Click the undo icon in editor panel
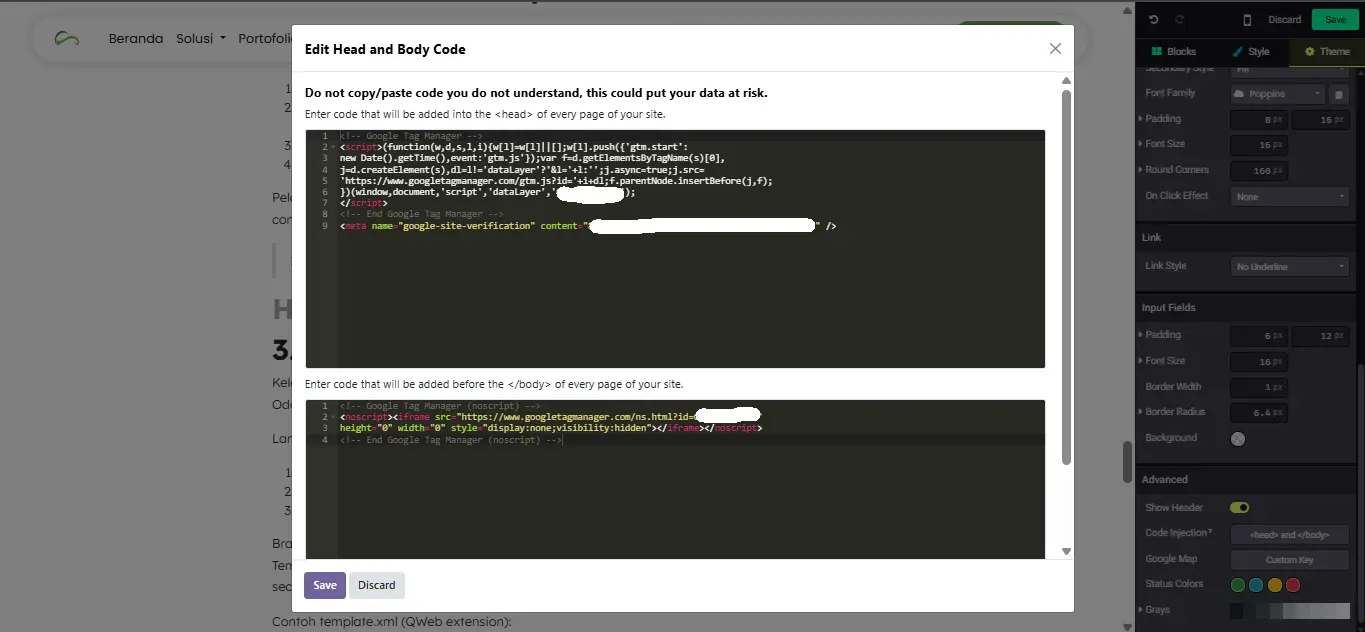 tap(1154, 19)
